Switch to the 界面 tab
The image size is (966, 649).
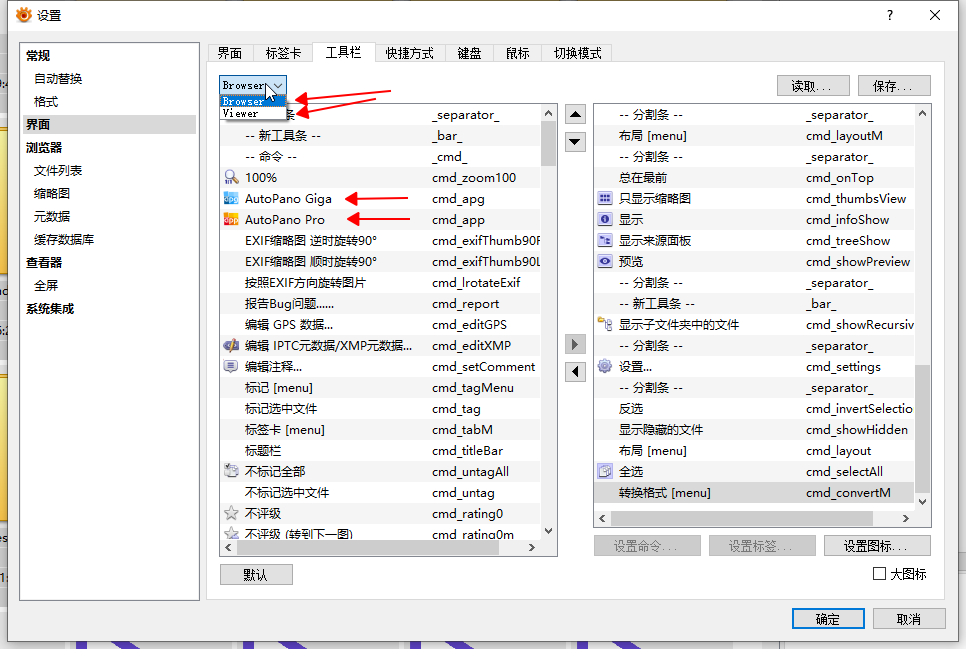(x=230, y=53)
